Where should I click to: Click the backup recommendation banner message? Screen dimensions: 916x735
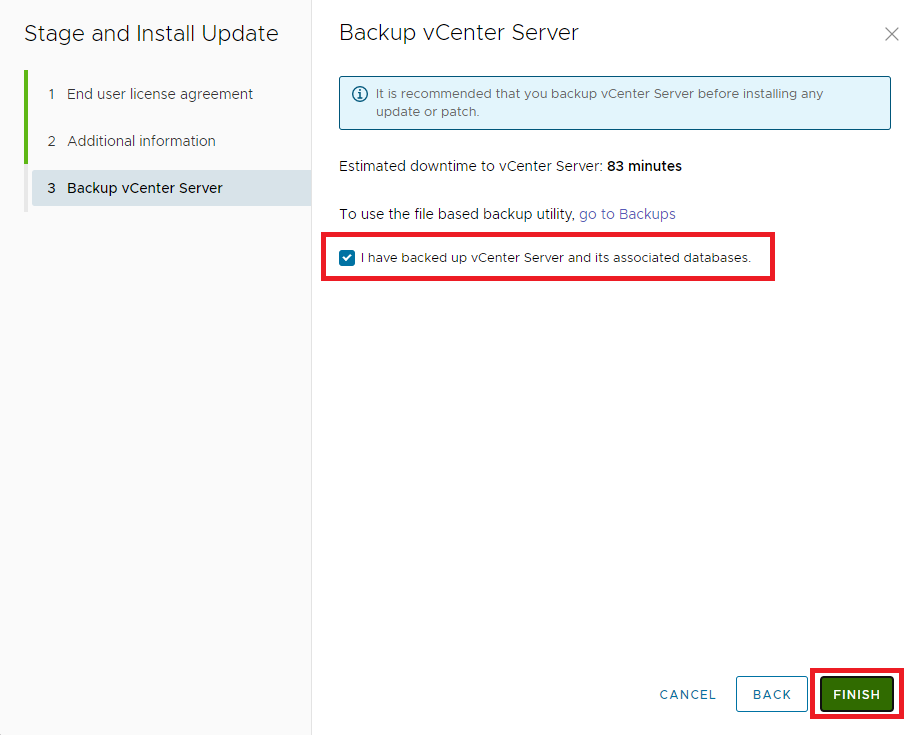[x=599, y=103]
